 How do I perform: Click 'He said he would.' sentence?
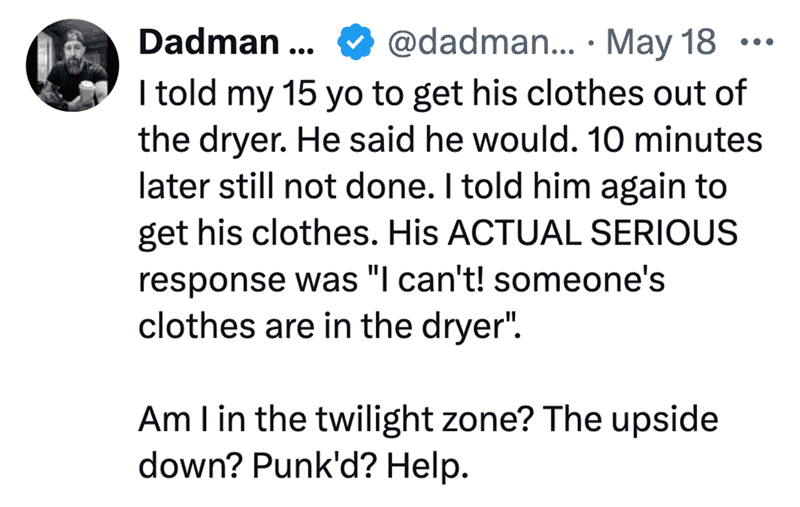click(x=437, y=139)
